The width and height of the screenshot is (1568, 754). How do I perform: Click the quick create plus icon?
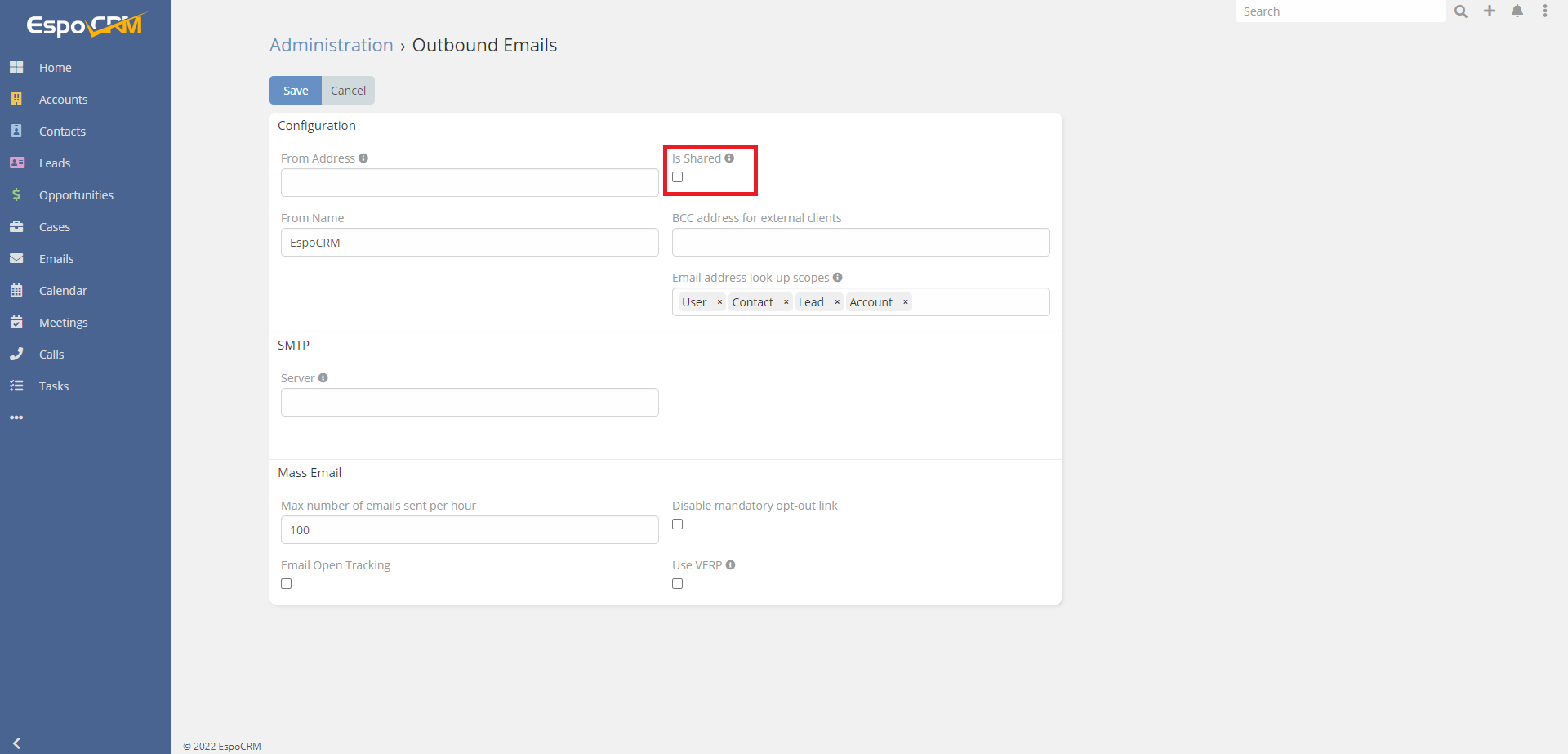point(1489,11)
